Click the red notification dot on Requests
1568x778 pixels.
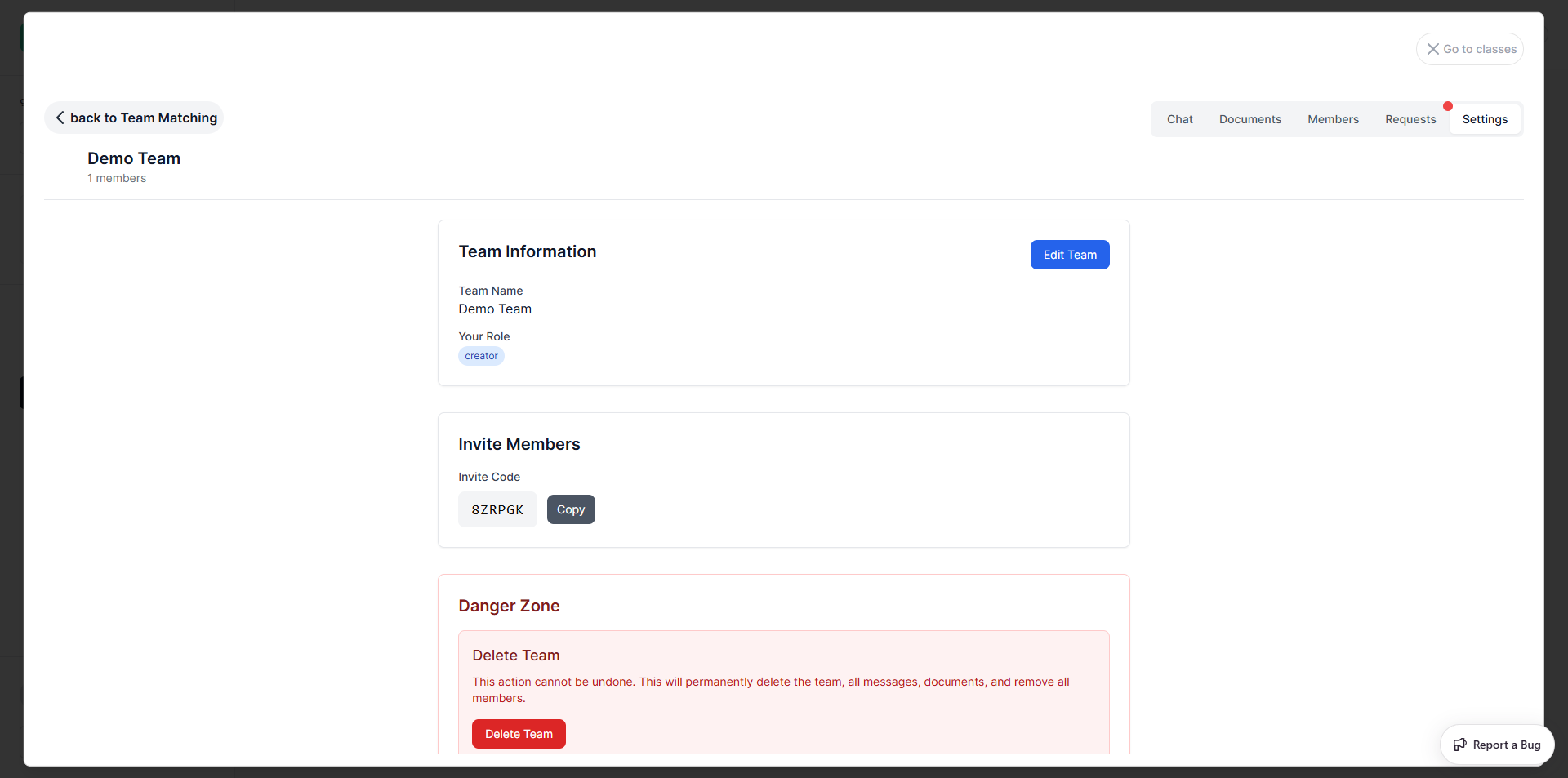pyautogui.click(x=1447, y=106)
